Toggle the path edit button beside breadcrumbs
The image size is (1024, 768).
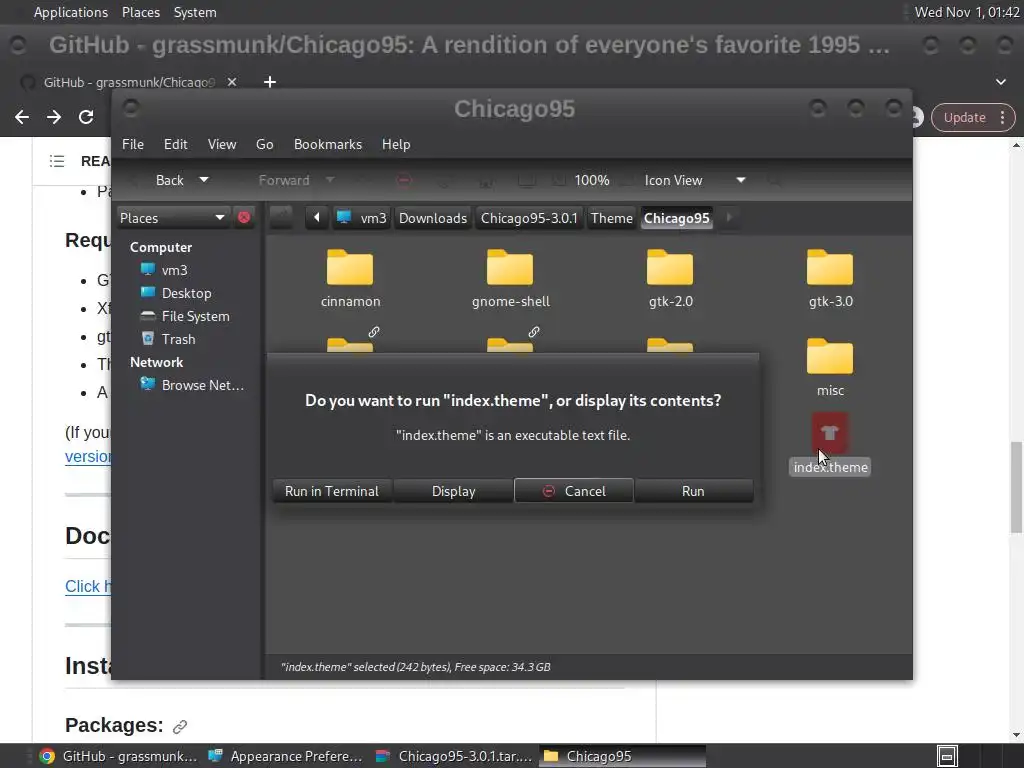point(281,217)
